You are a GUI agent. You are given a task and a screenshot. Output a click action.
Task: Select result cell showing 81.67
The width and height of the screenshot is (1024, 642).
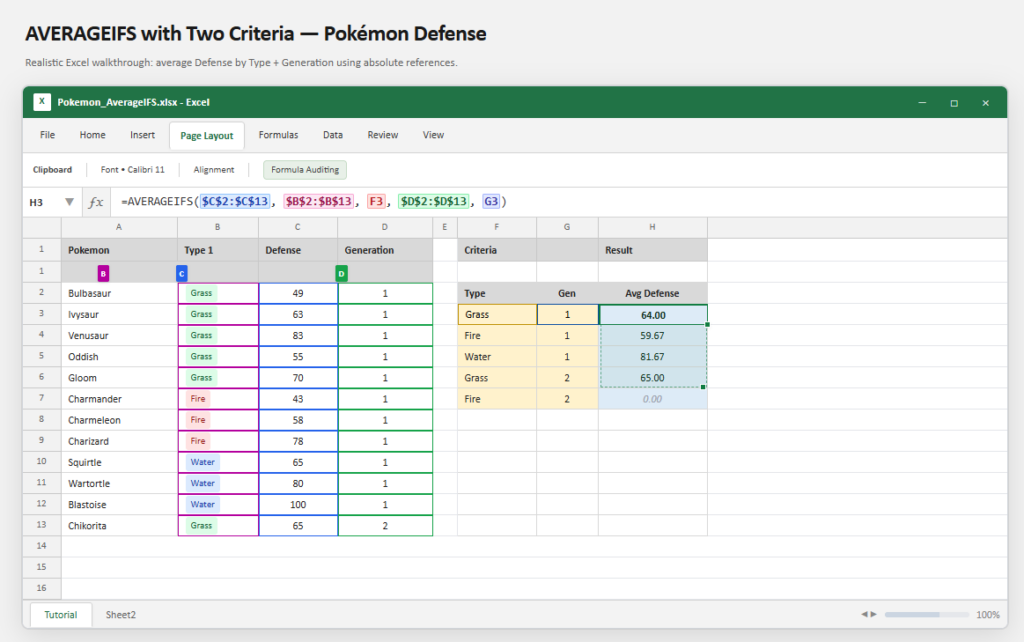point(653,357)
